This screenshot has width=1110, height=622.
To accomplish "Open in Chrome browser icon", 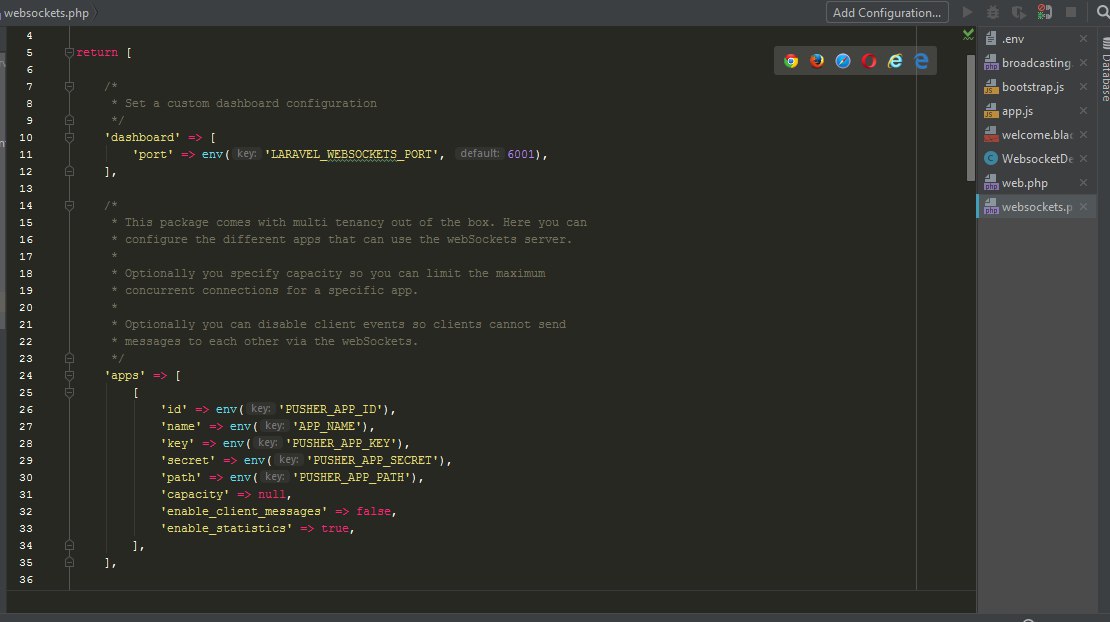I will click(x=791, y=61).
